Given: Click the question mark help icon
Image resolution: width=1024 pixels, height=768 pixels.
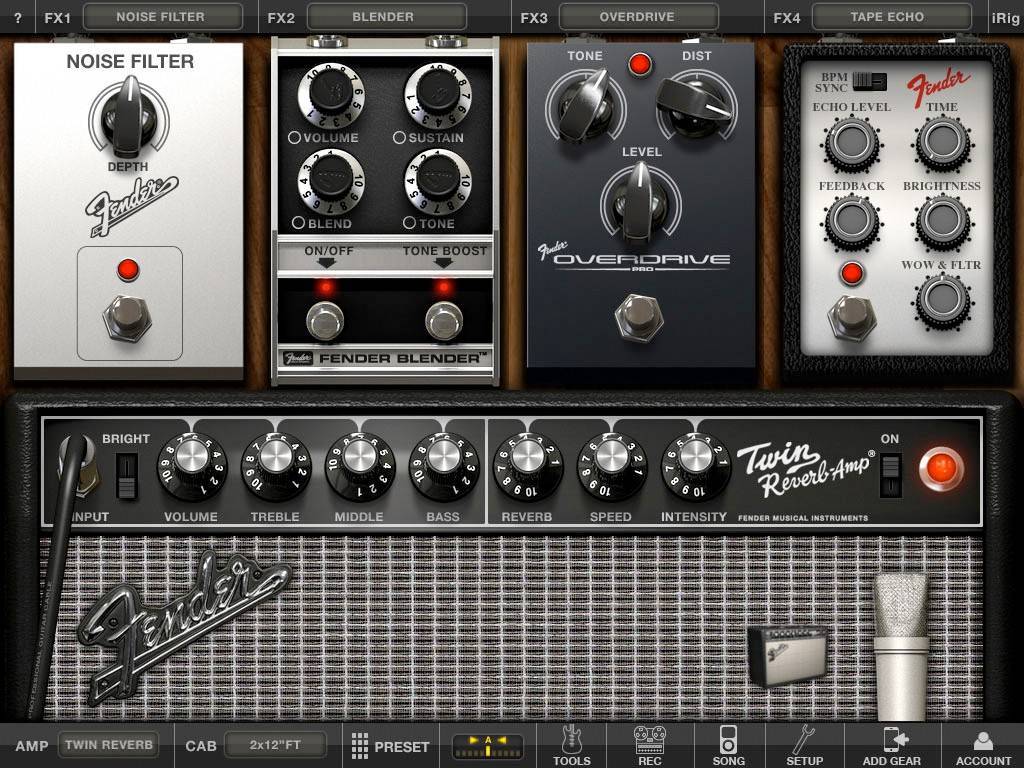Looking at the screenshot, I should click(x=18, y=17).
